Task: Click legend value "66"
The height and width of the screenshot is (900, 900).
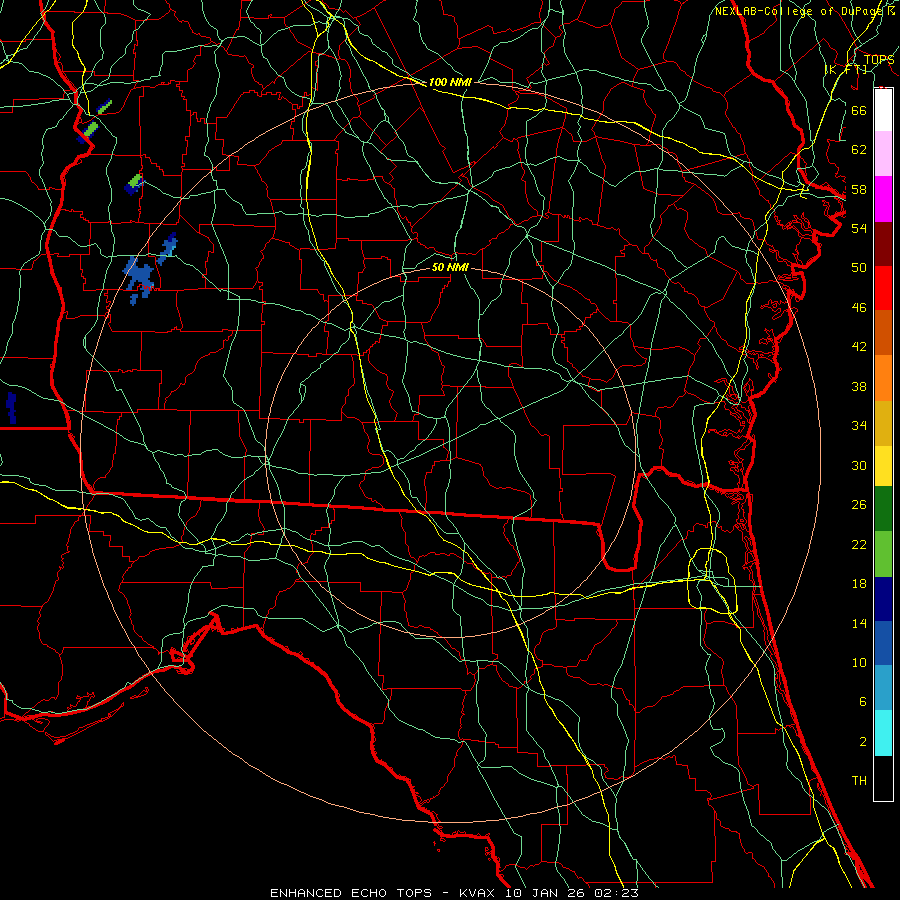Action: tap(859, 110)
